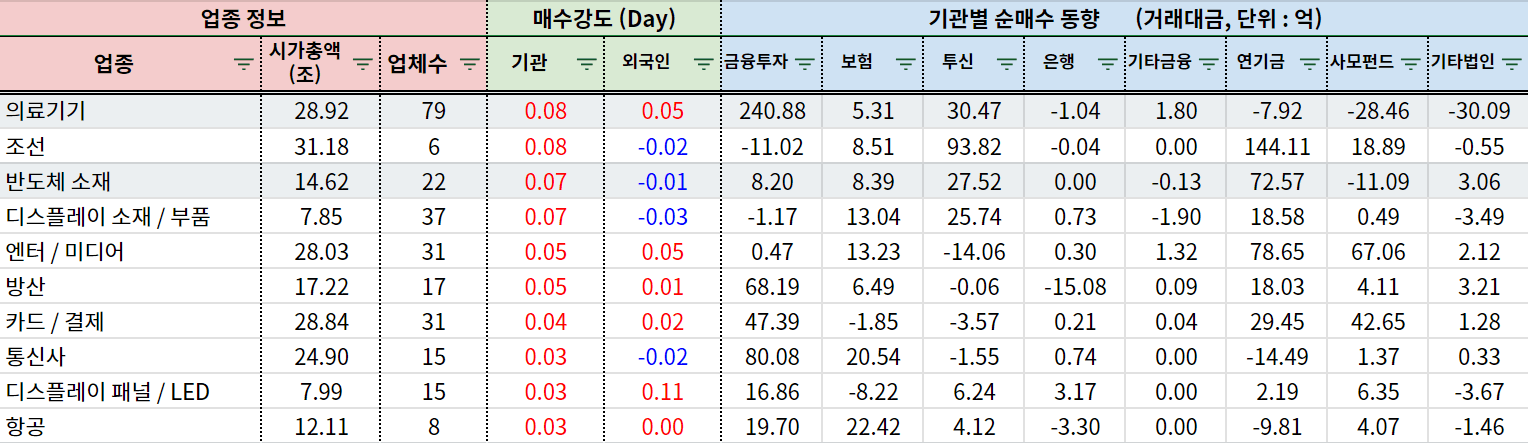Open the 보험 column filter icon
This screenshot has width=1528, height=443.
(x=905, y=63)
